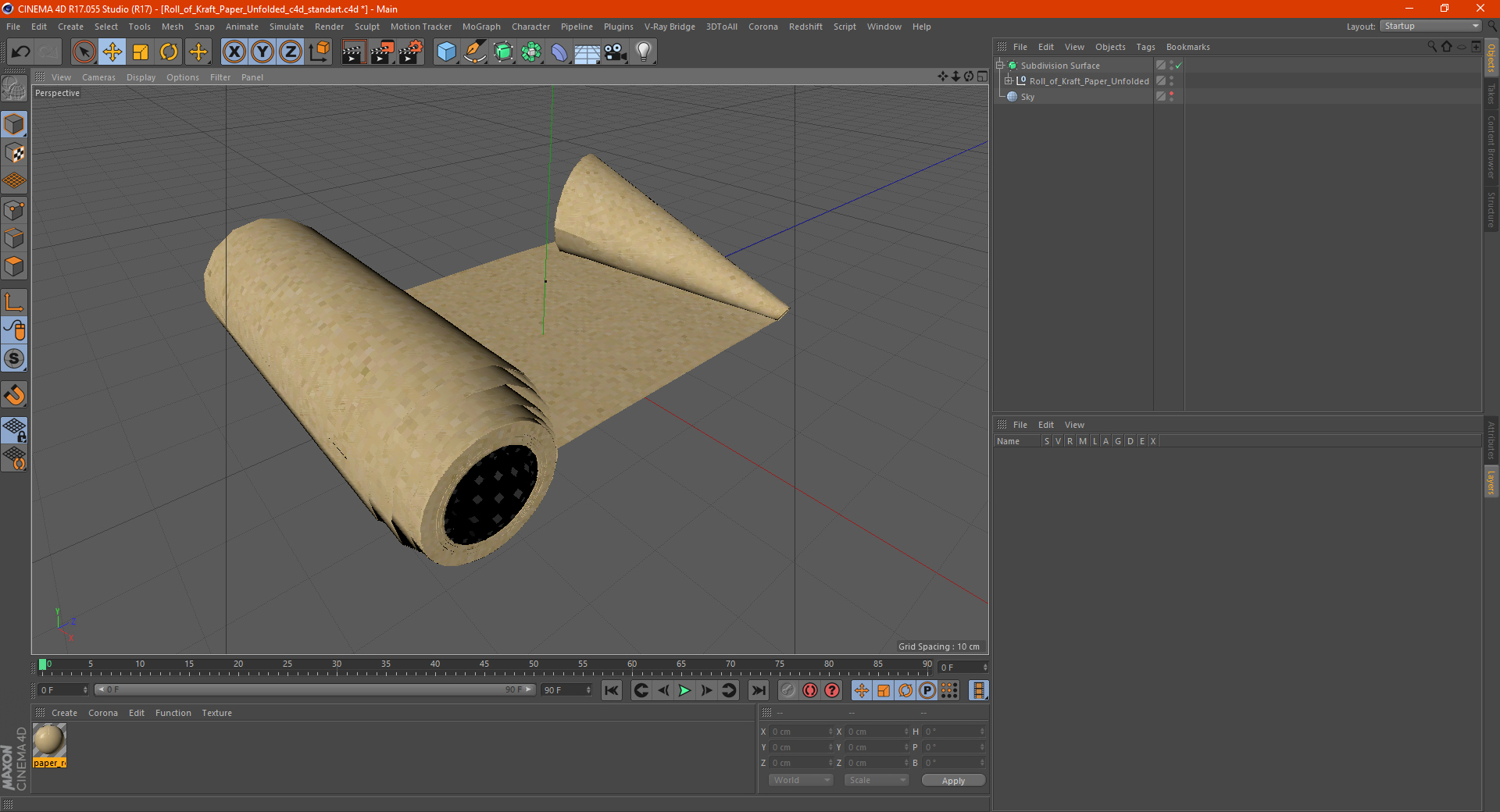Screen dimensions: 1500x812
Task: Go to start of animation
Action: click(612, 690)
